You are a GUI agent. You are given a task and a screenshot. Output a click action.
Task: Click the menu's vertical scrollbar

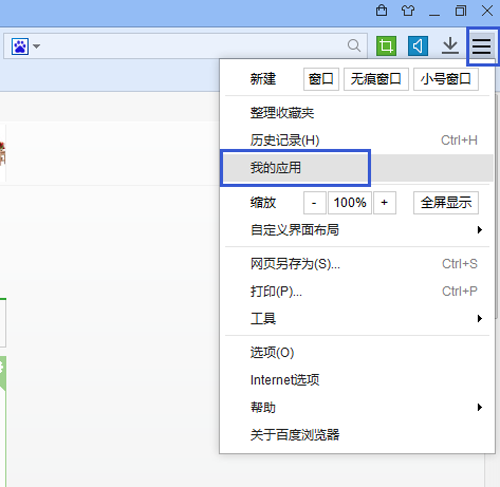[x=497, y=207]
